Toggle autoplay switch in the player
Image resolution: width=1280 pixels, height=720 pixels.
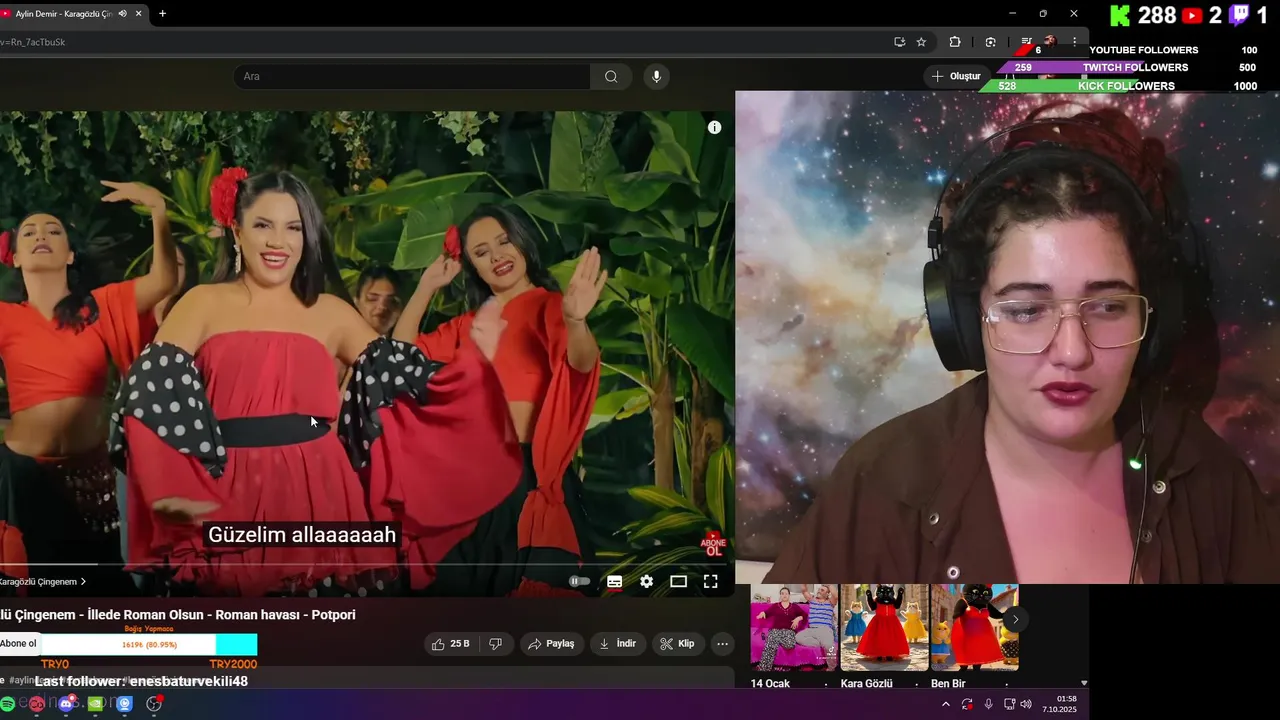(x=577, y=581)
